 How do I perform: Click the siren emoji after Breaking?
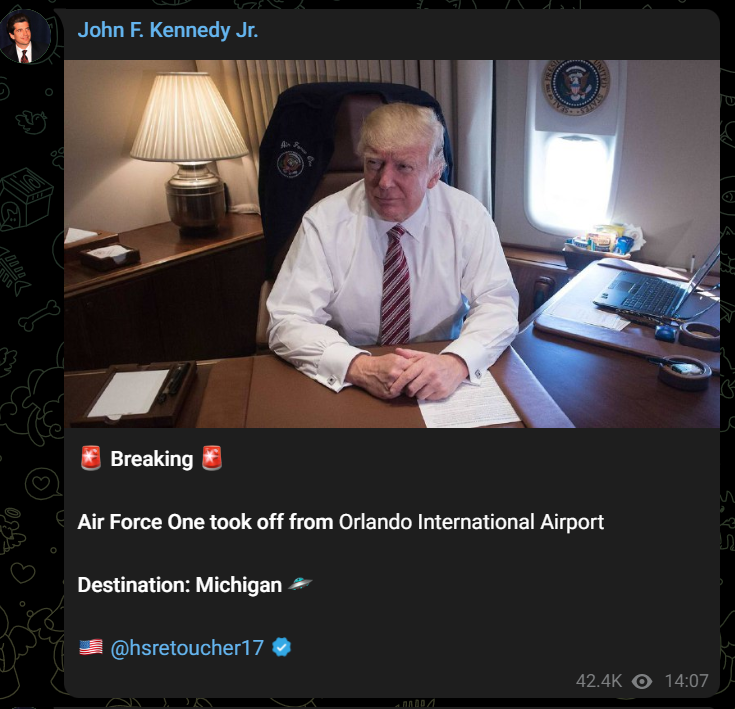[212, 458]
